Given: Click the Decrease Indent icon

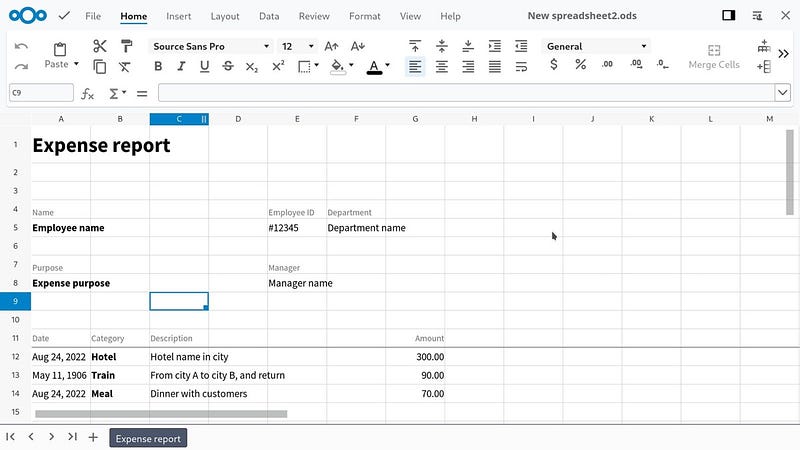Looking at the screenshot, I should point(521,46).
